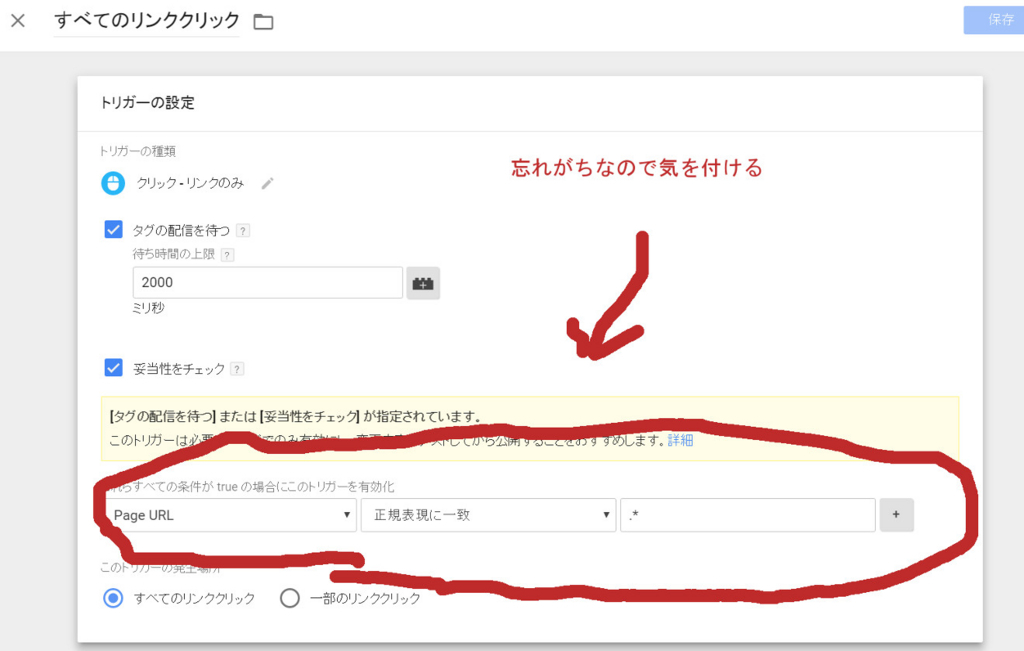Open the 正規表現に一致 match type dropdown
Viewport: 1024px width, 651px height.
click(x=488, y=514)
